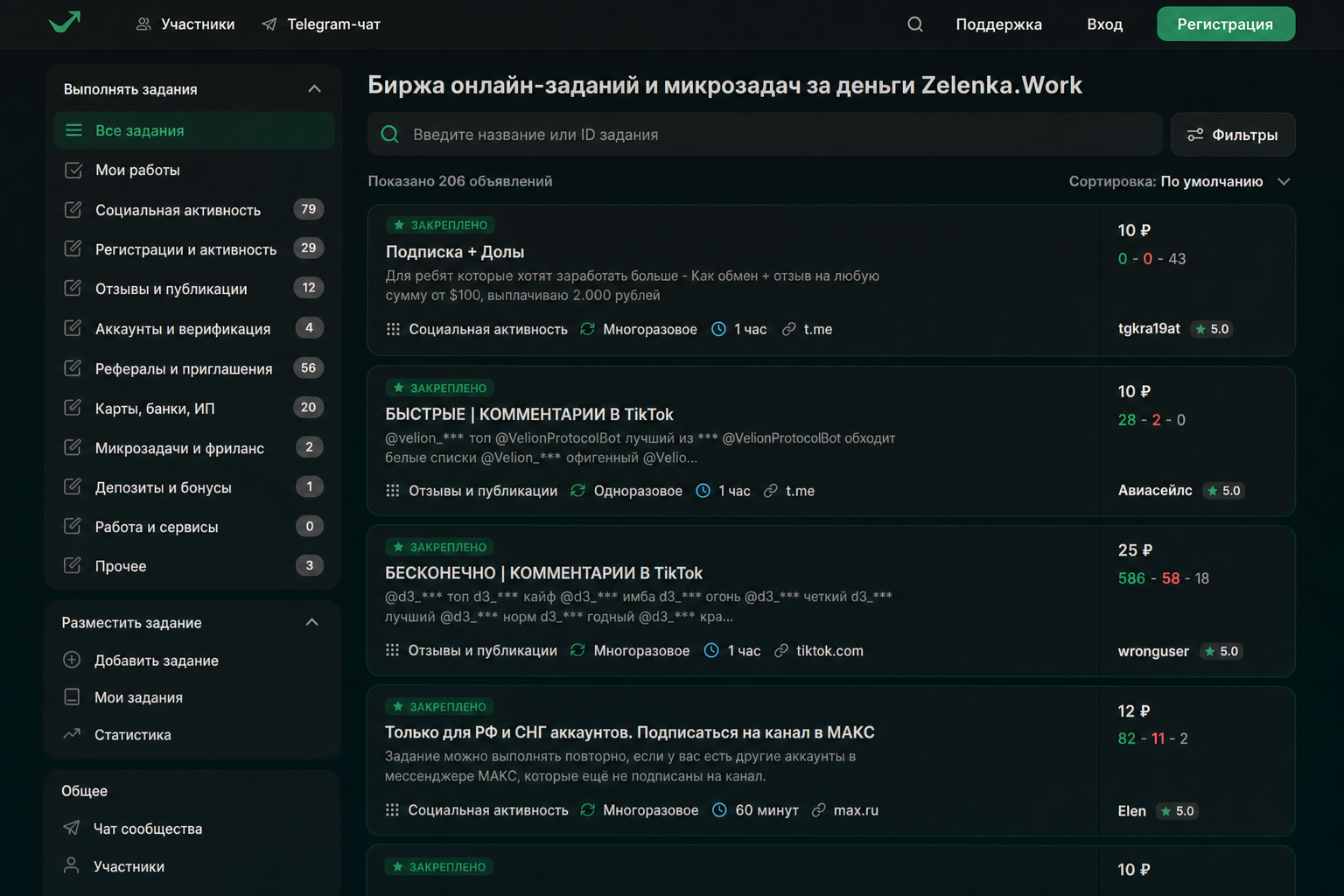Click the plus circle icon for Добавить задание
Screen dimensions: 1344x896
click(x=72, y=660)
